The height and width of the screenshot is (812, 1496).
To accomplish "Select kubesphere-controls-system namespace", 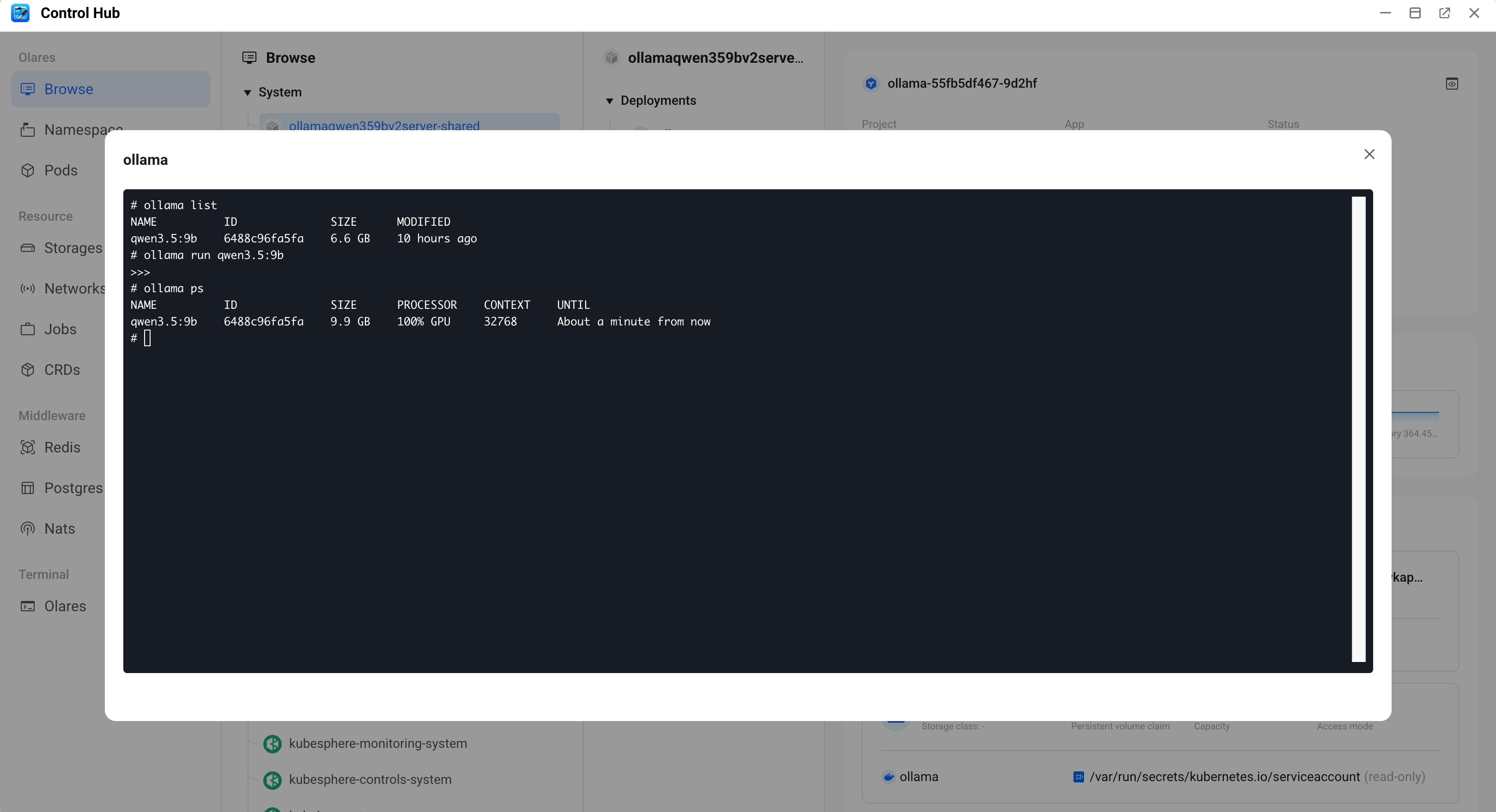I will [x=370, y=780].
